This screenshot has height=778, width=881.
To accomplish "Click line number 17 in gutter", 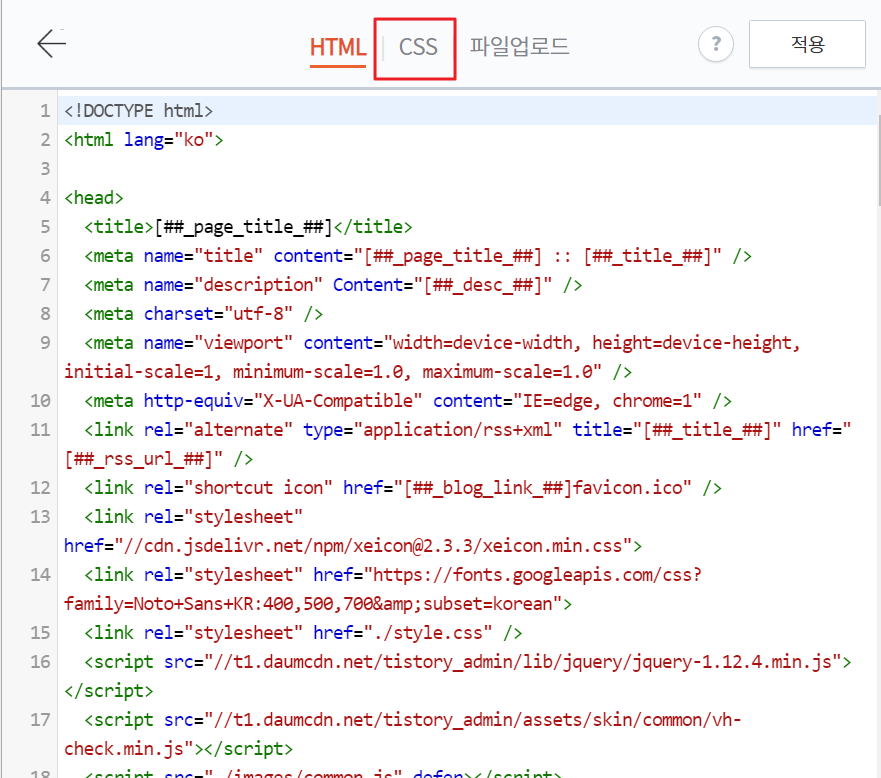I will click(40, 720).
